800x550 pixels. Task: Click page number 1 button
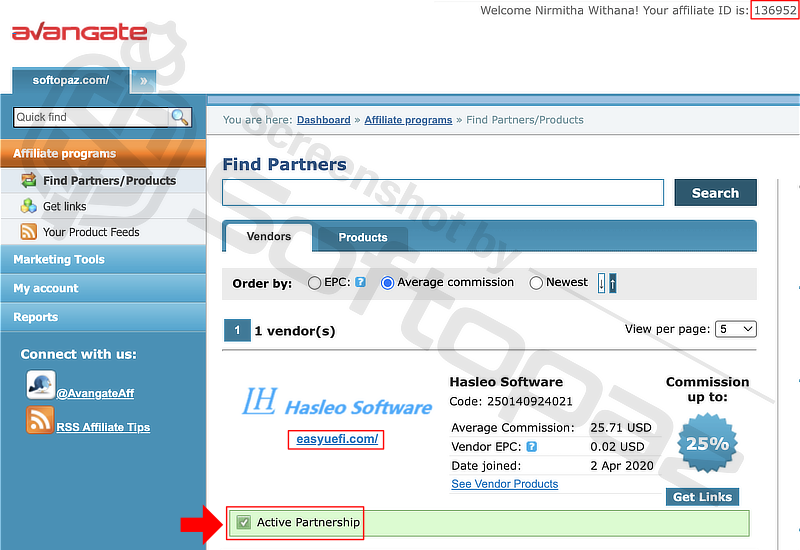coord(237,331)
